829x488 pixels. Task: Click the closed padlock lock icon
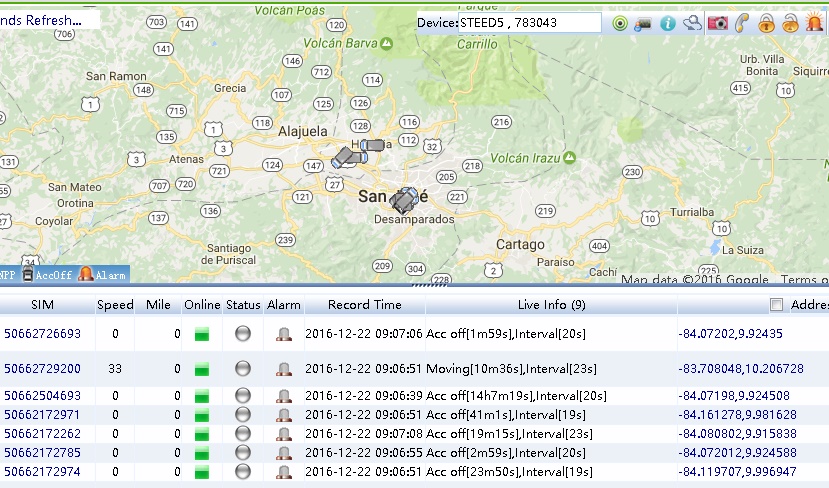766,23
